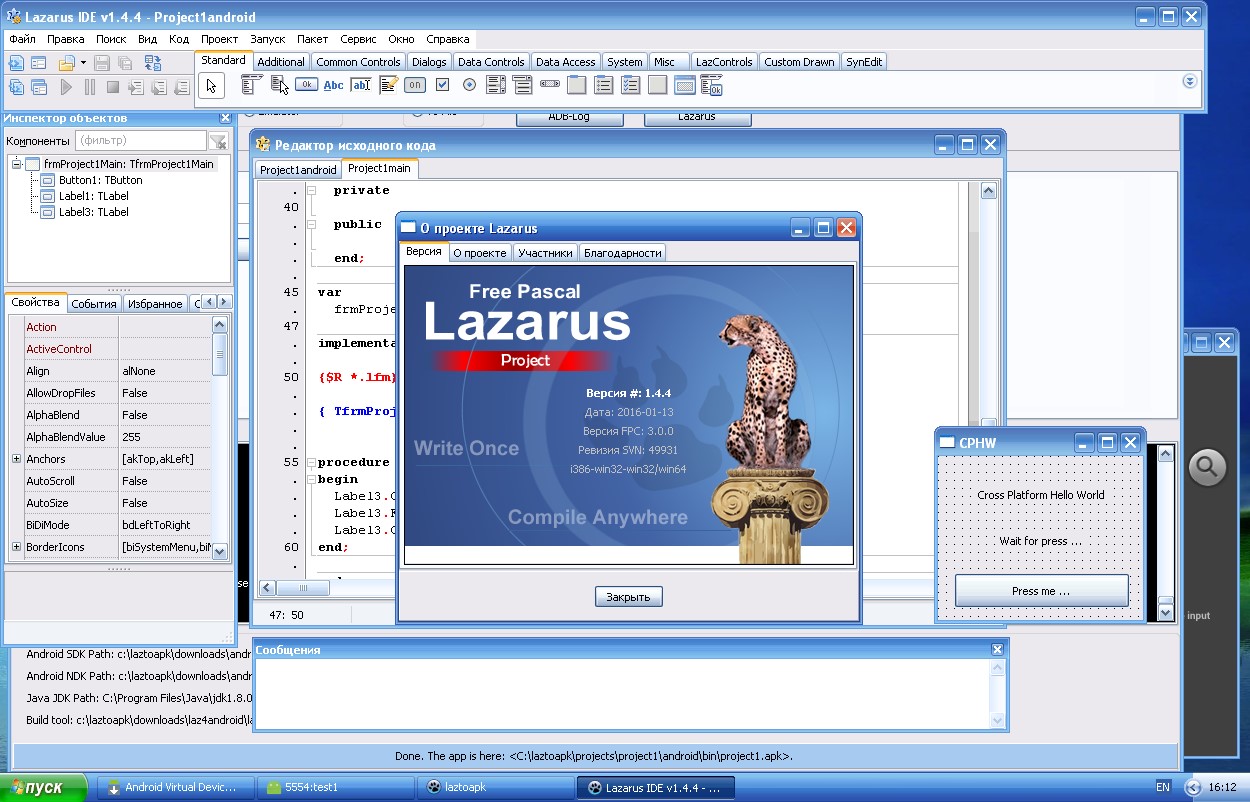Open the пуск Start button
The height and width of the screenshot is (802, 1250).
click(46, 788)
